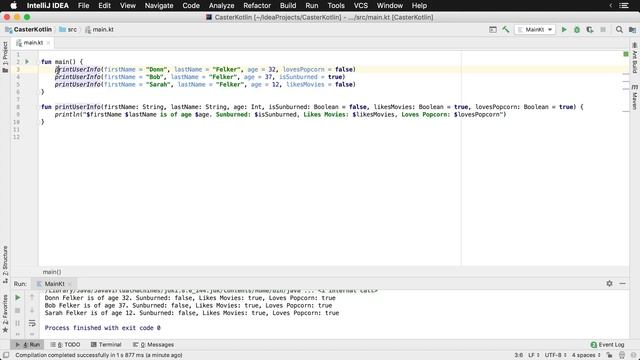This screenshot has height=360, width=640.
Task: Run MainKt with the green play toolbar icon
Action: pyautogui.click(x=564, y=29)
